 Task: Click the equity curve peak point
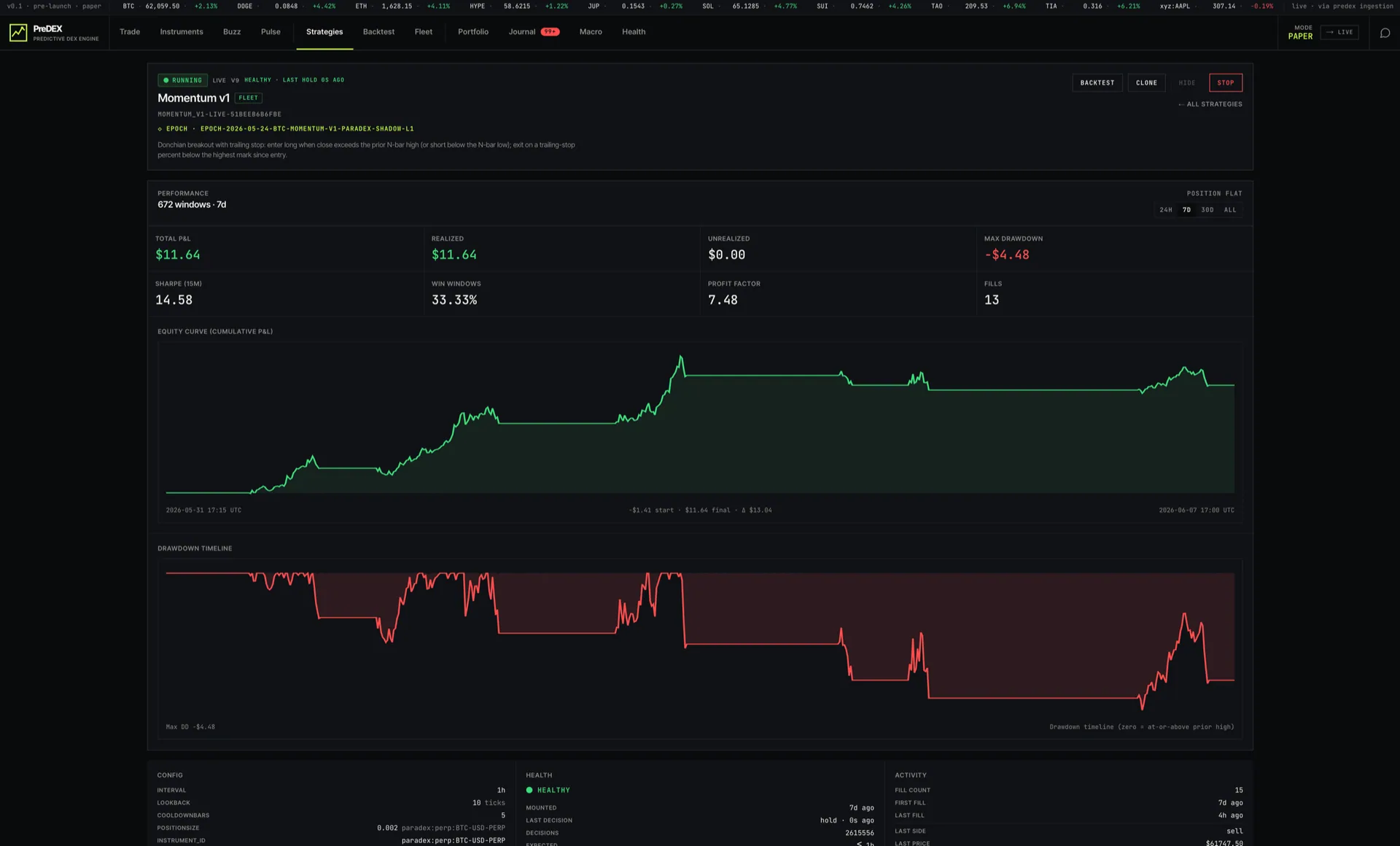(681, 357)
